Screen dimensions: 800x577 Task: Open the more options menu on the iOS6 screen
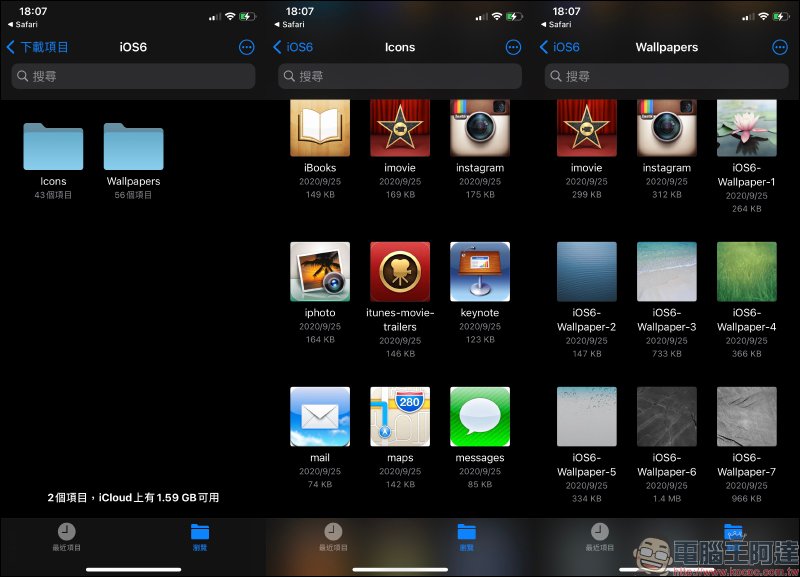pos(247,47)
